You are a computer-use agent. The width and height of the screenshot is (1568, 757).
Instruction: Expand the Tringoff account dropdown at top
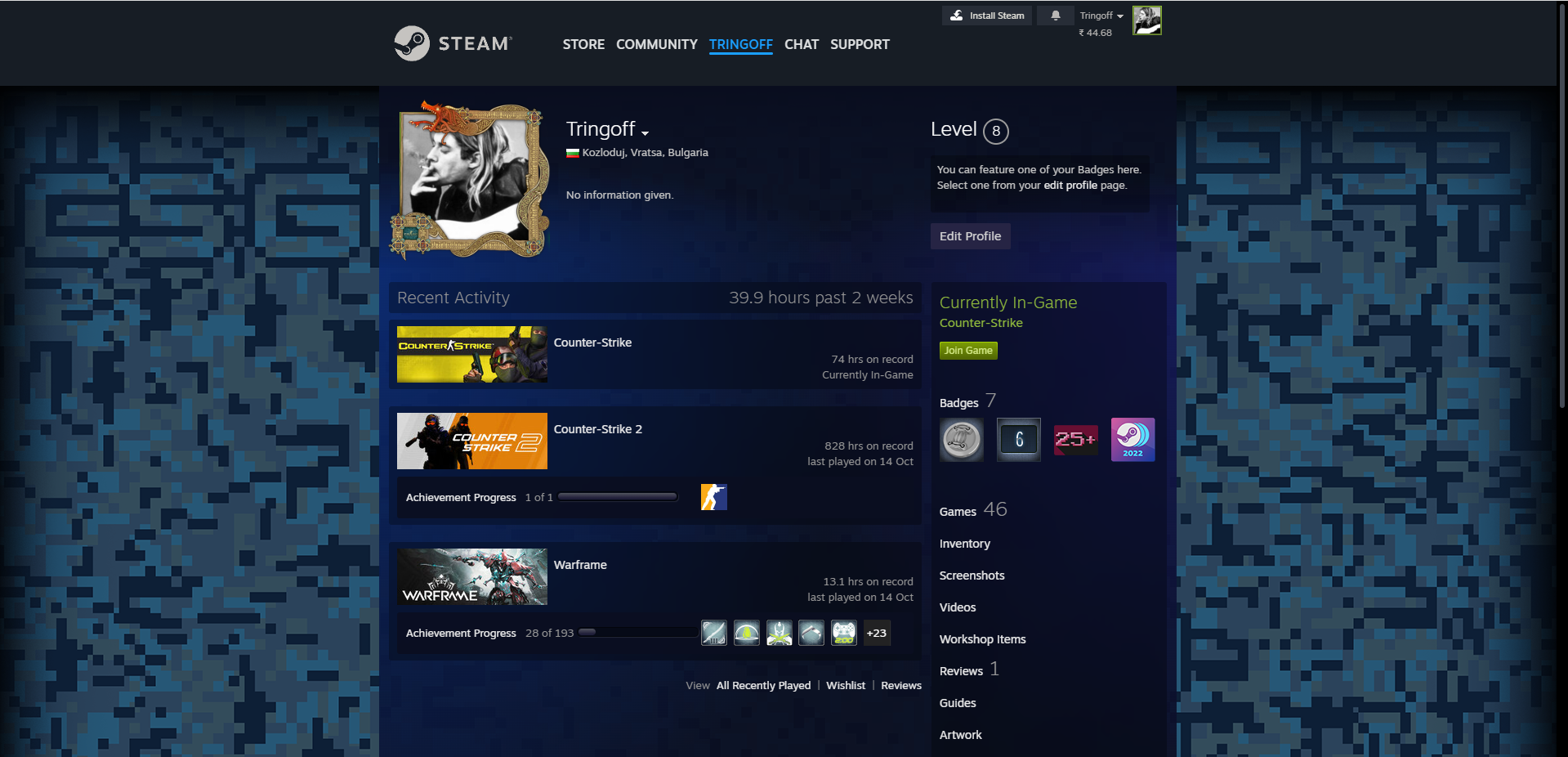tap(1101, 16)
